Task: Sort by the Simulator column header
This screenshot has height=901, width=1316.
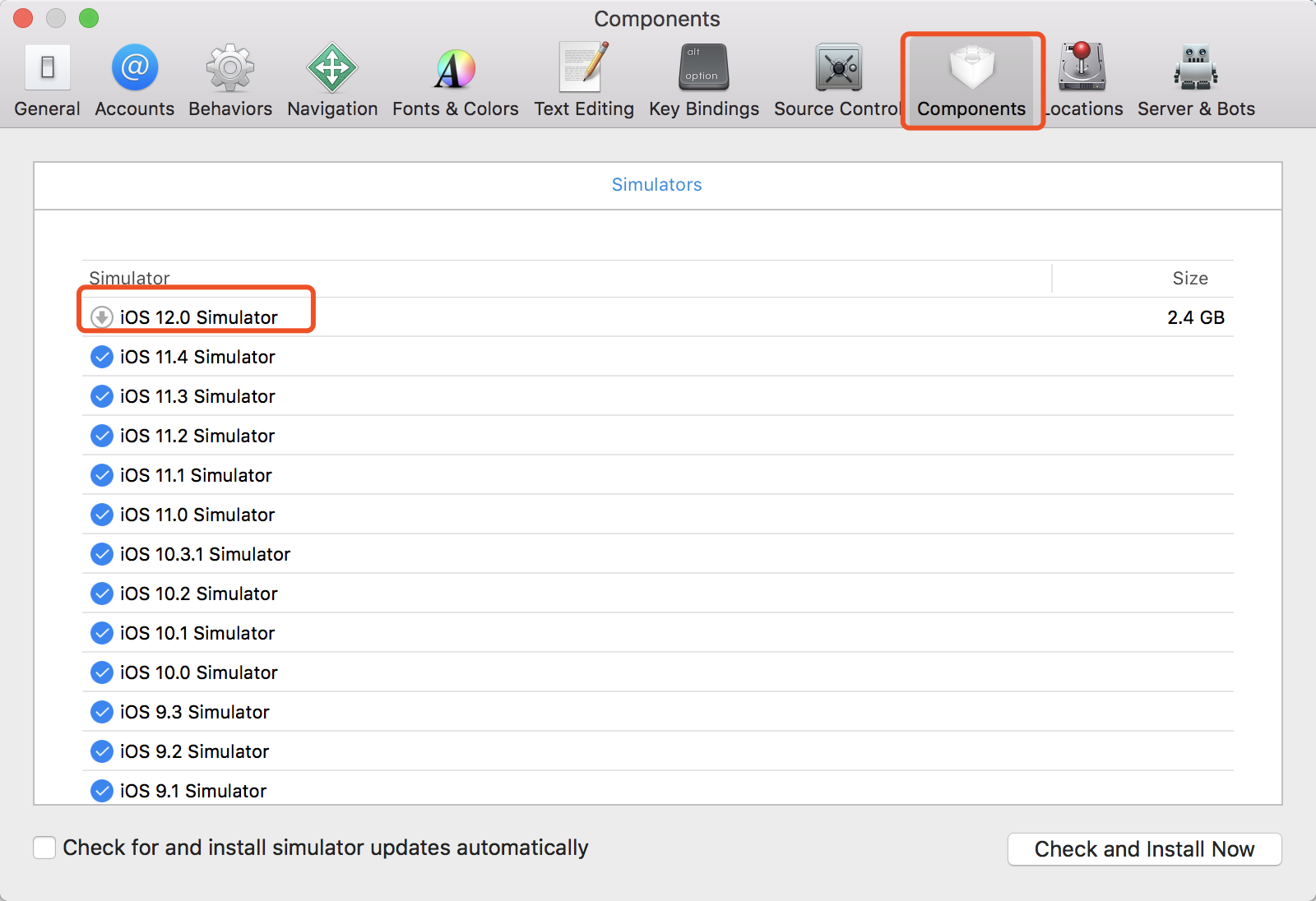Action: point(129,278)
